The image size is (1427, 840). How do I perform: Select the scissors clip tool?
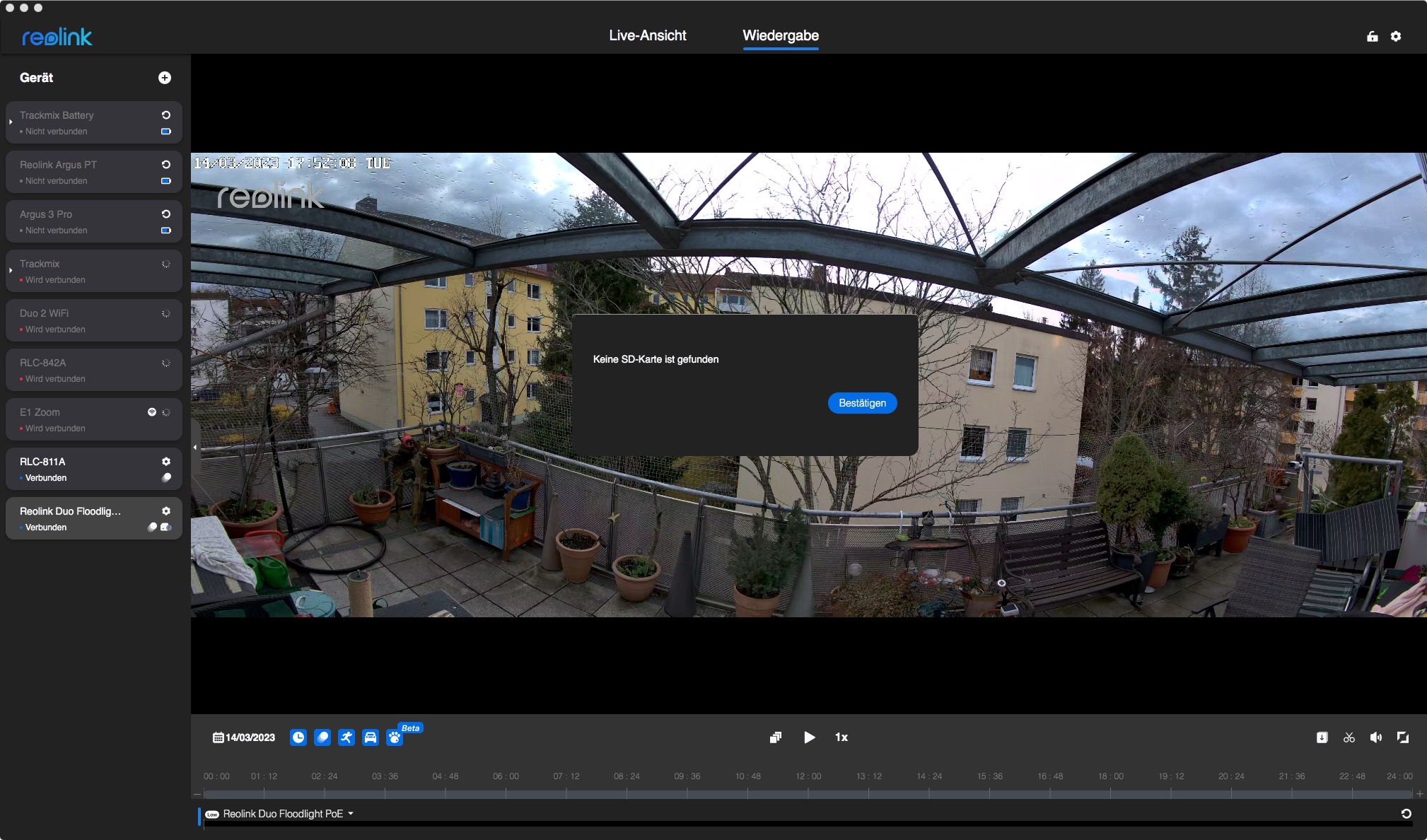[x=1349, y=737]
